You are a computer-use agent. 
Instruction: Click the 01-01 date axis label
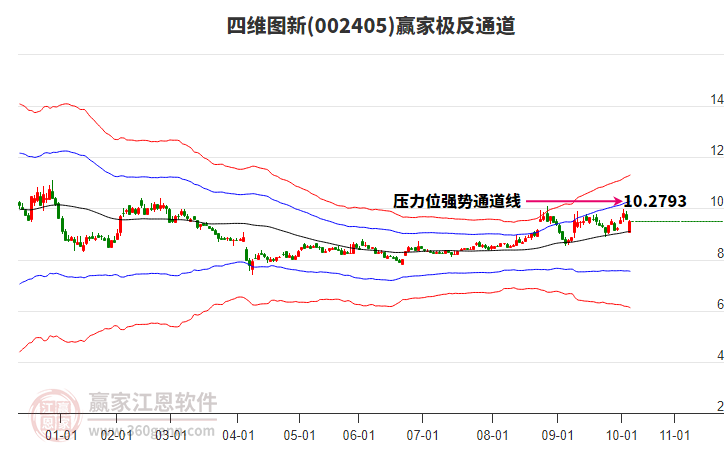coord(61,435)
